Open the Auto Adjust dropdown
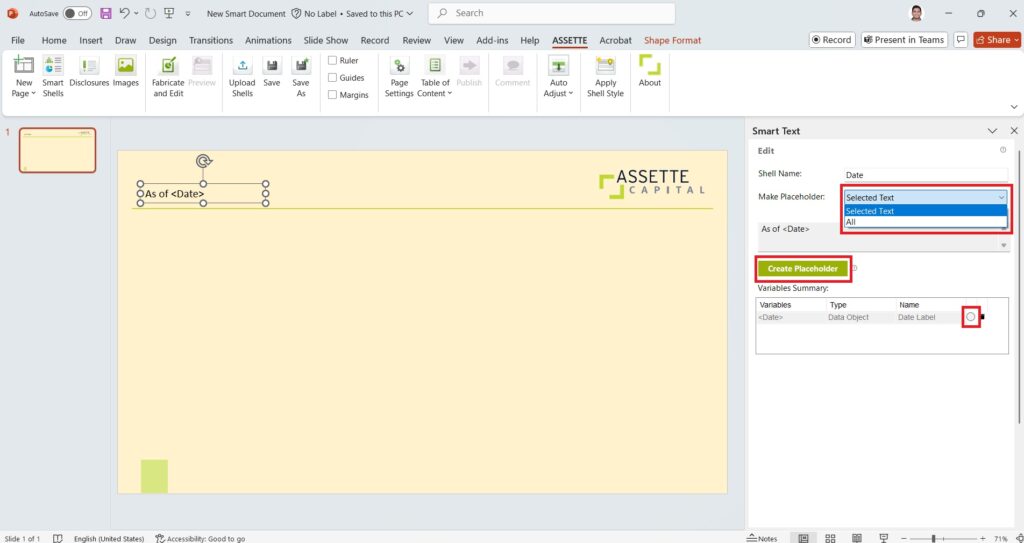This screenshot has height=543, width=1024. coord(558,76)
